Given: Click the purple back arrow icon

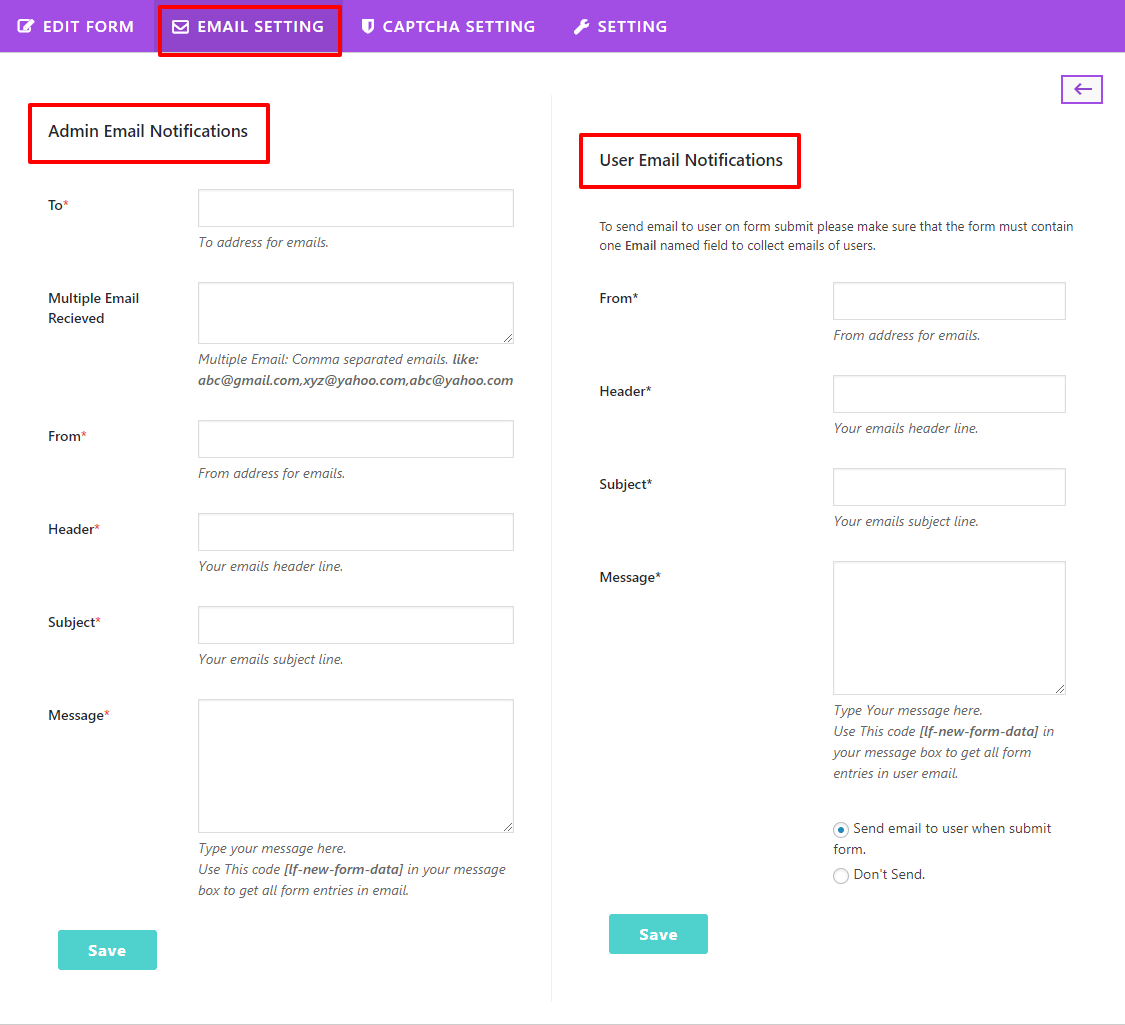Looking at the screenshot, I should pos(1082,89).
